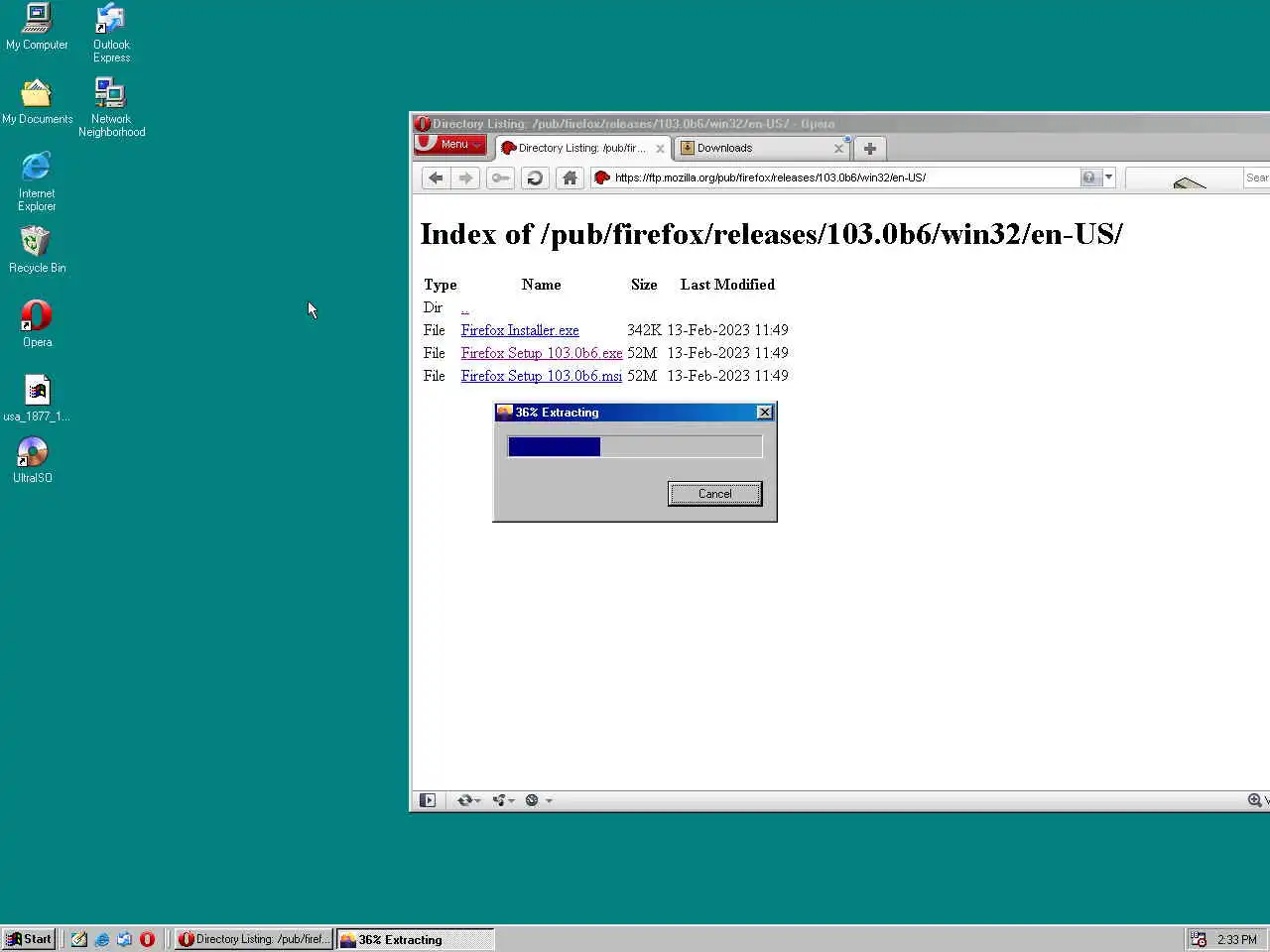
Task: Close the Downloads tab
Action: [838, 149]
